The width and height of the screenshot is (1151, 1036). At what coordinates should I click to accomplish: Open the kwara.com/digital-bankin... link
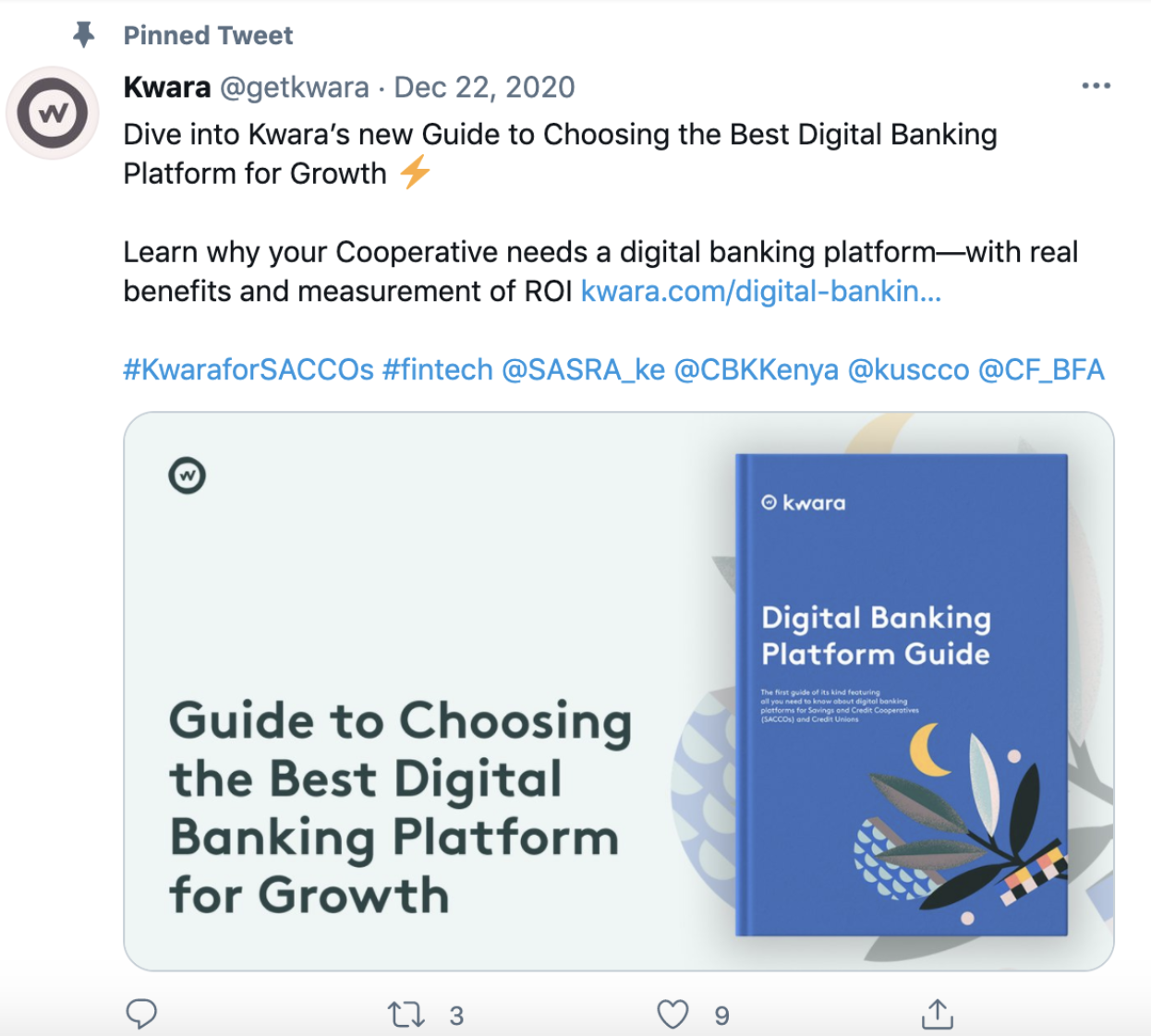point(761,291)
